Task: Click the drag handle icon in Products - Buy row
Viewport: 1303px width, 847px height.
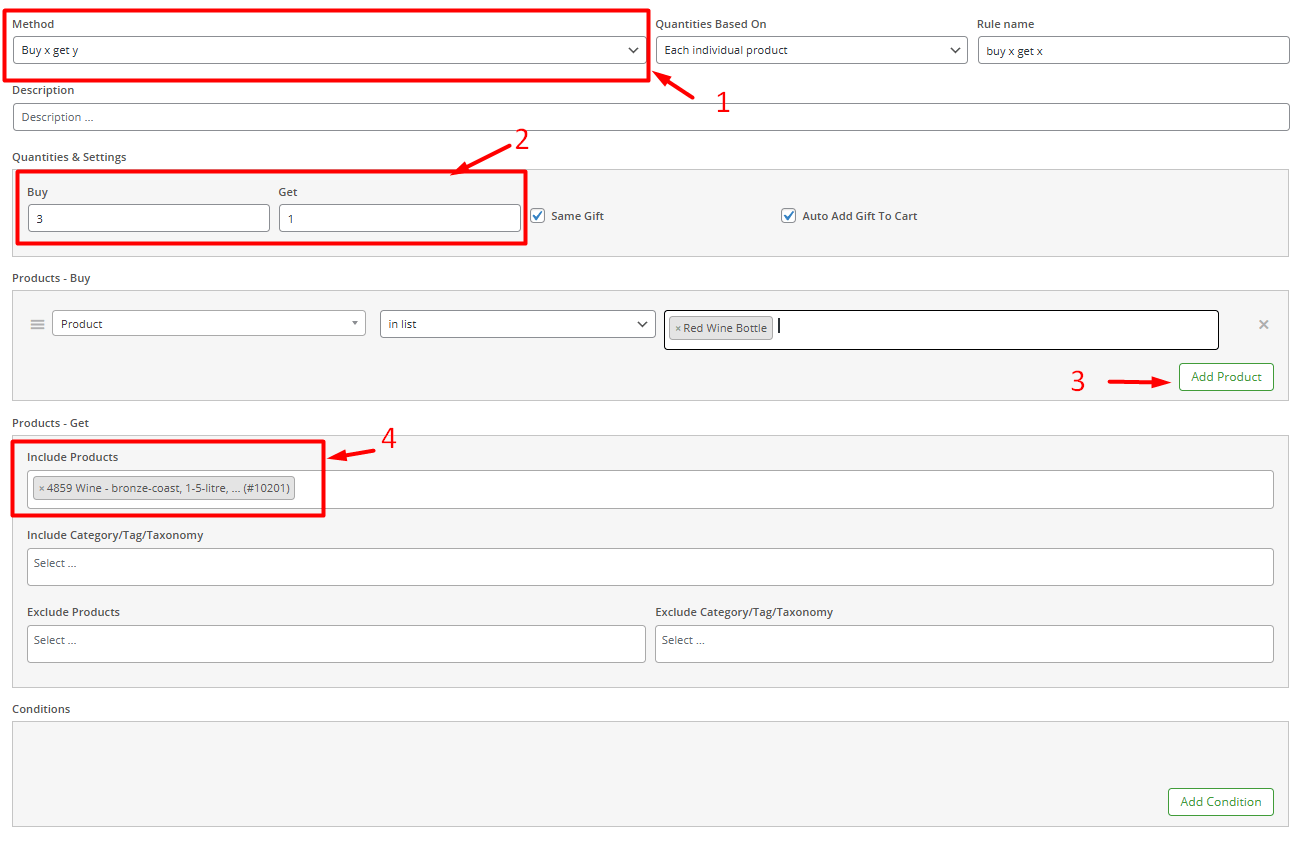Action: (37, 324)
